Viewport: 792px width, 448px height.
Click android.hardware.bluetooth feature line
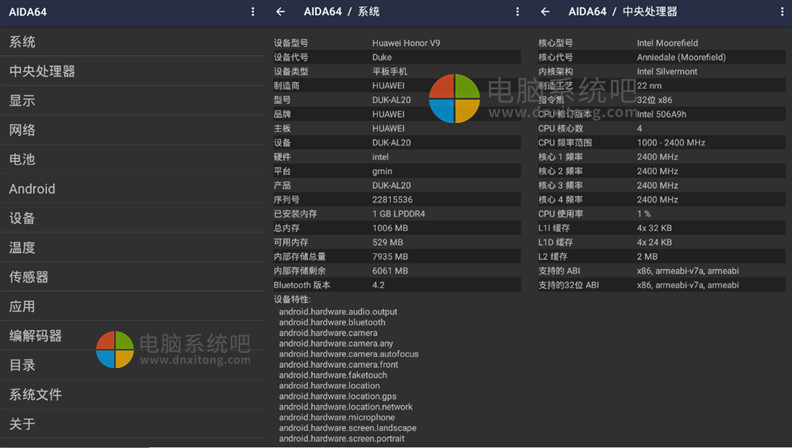click(332, 322)
